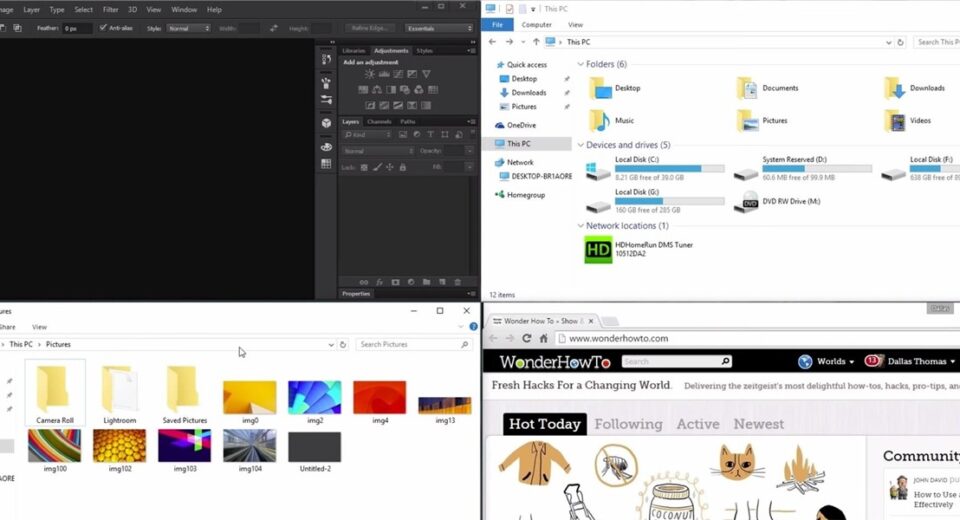
Task: Add a Color Lookup adjustment layer
Action: pos(433,89)
